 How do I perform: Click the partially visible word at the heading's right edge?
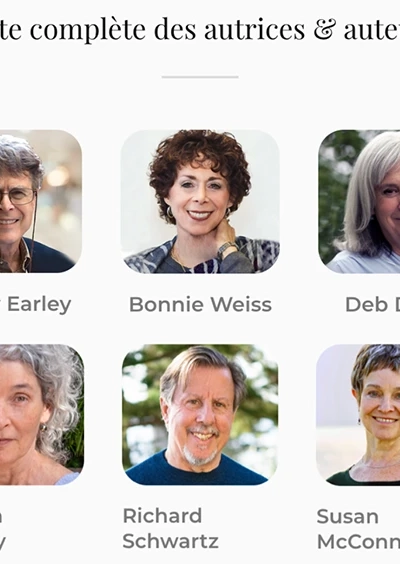point(372,29)
